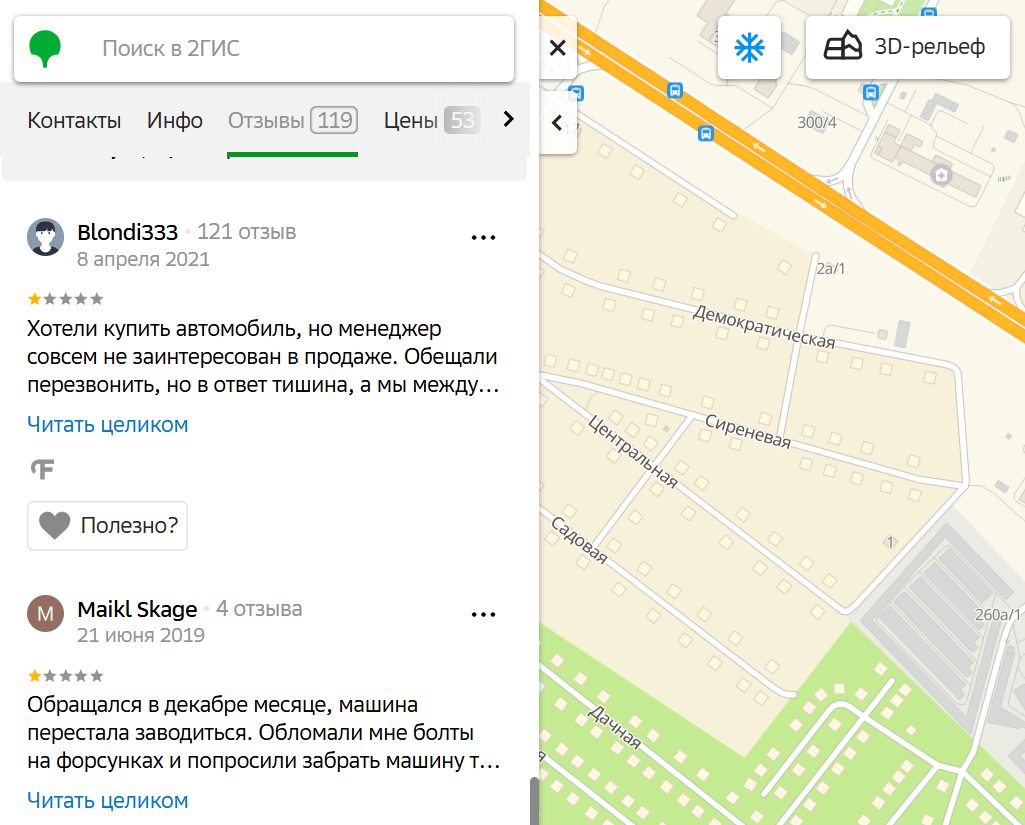Click the 121 отзыв link next to Blondi333

click(x=249, y=230)
